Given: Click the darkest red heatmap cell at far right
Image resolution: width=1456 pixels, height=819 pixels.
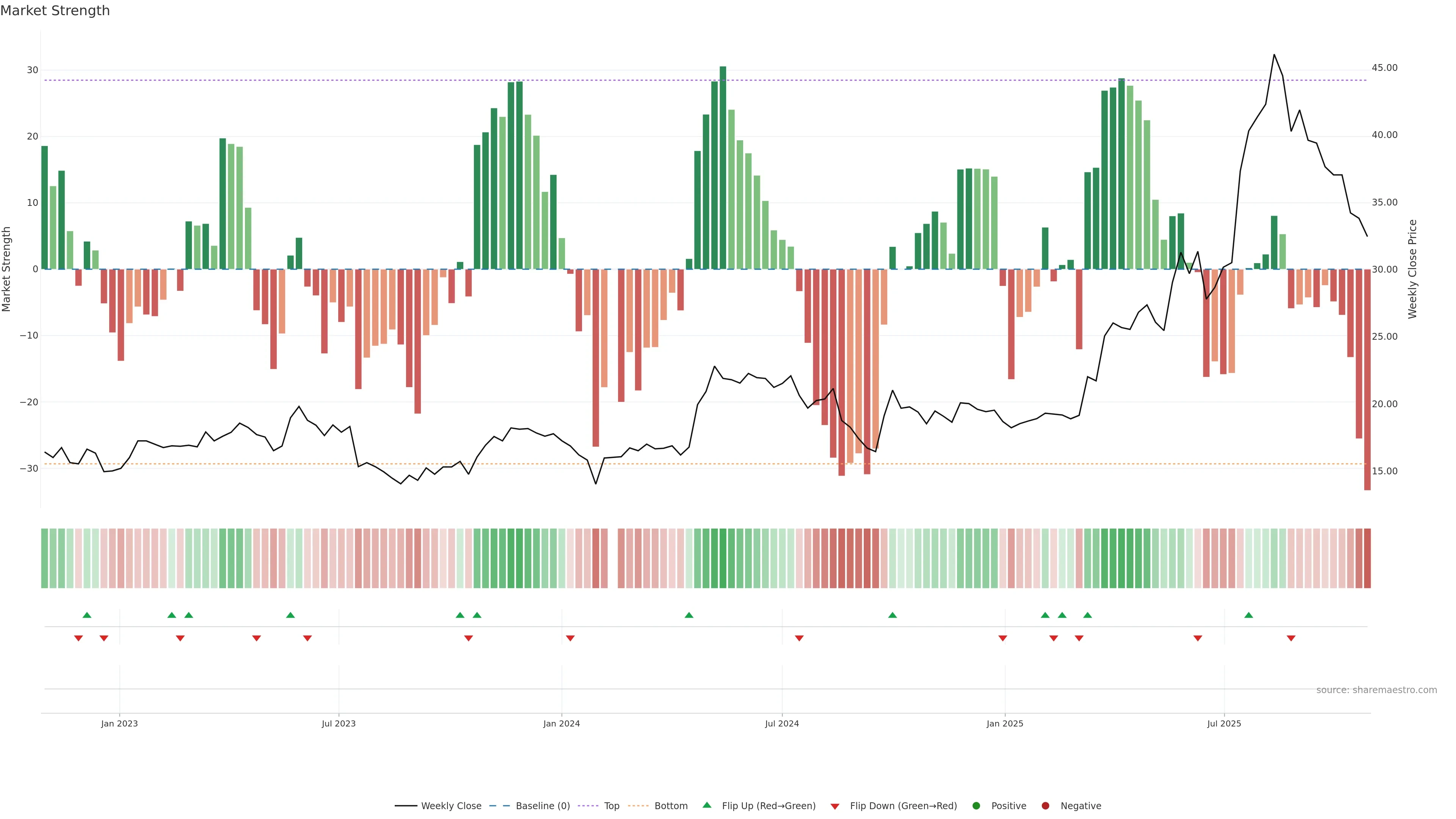Looking at the screenshot, I should [1367, 559].
